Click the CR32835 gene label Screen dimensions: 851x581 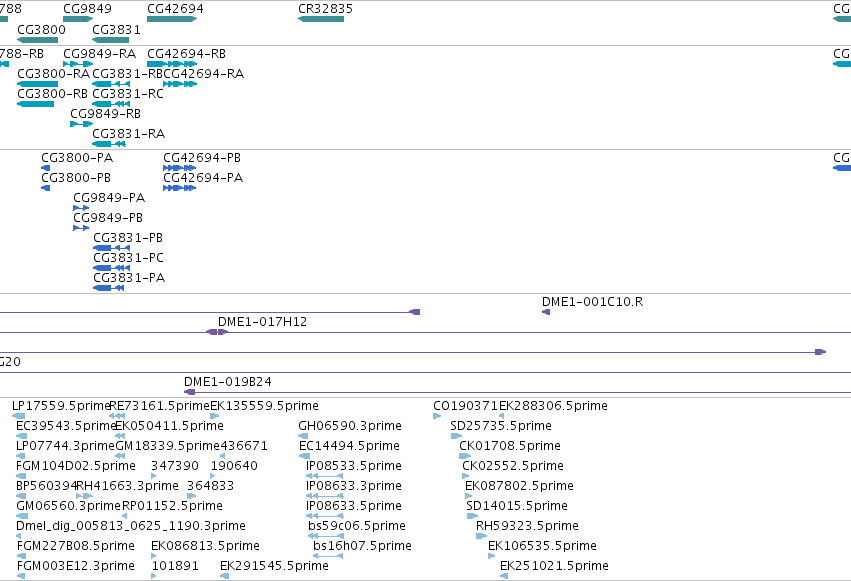pyautogui.click(x=326, y=9)
